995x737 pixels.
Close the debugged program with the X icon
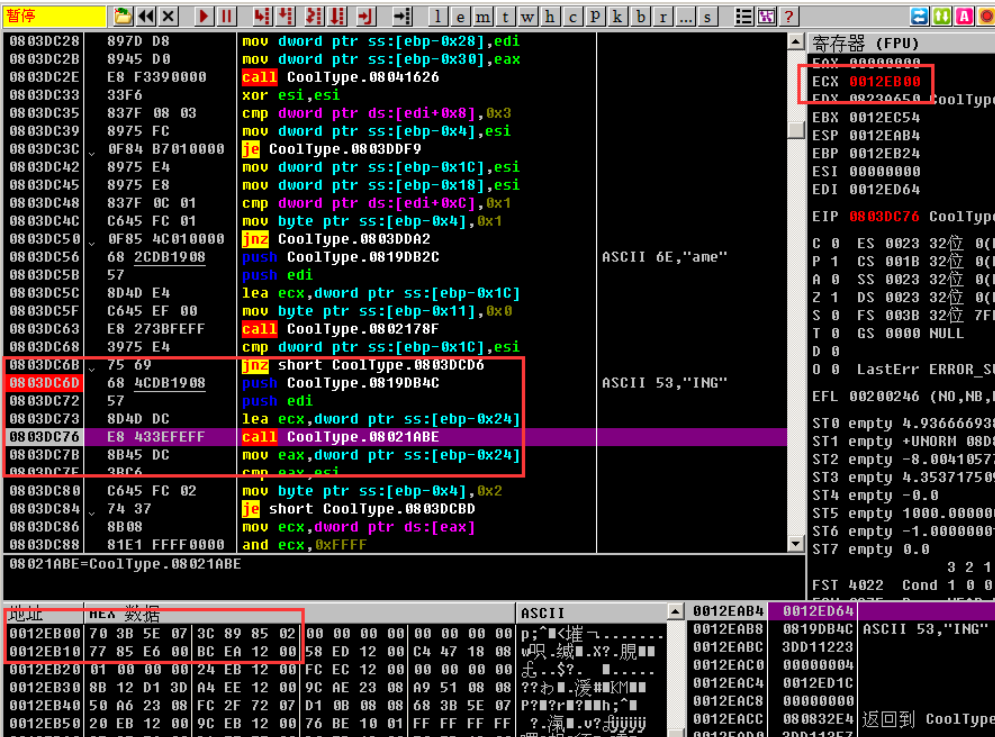tap(168, 17)
